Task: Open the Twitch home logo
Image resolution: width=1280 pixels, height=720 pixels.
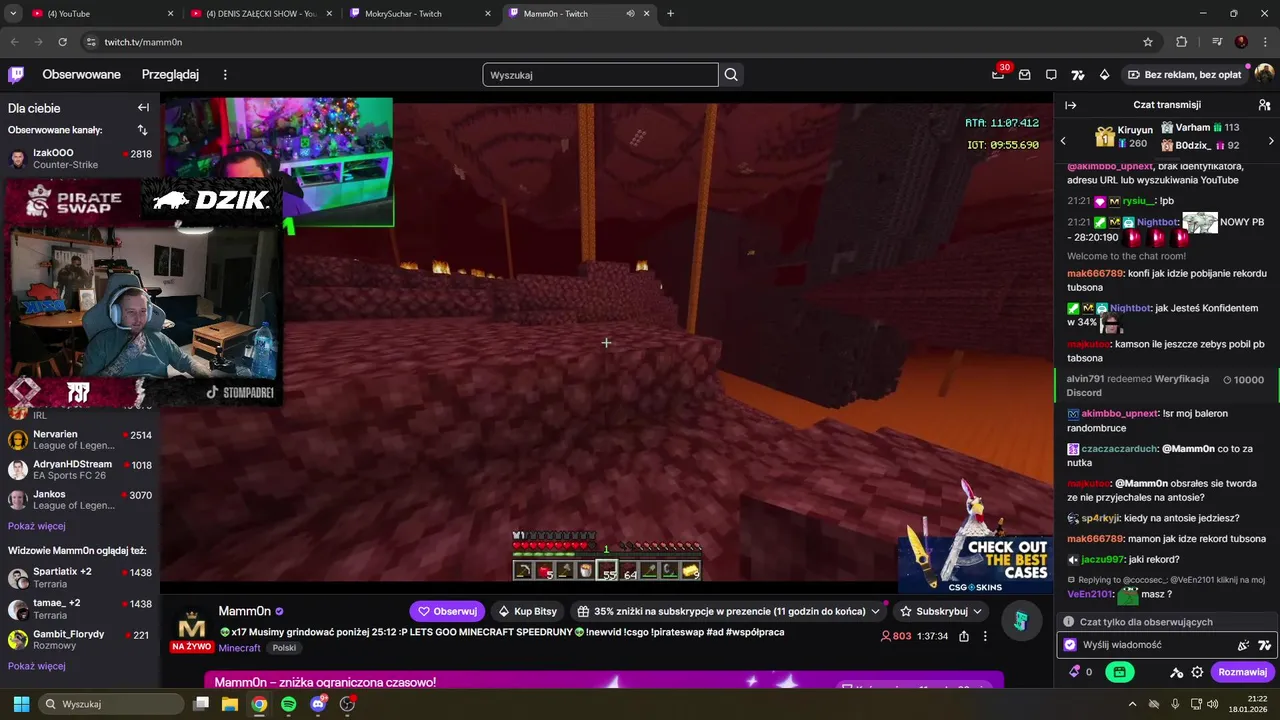Action: (x=16, y=75)
